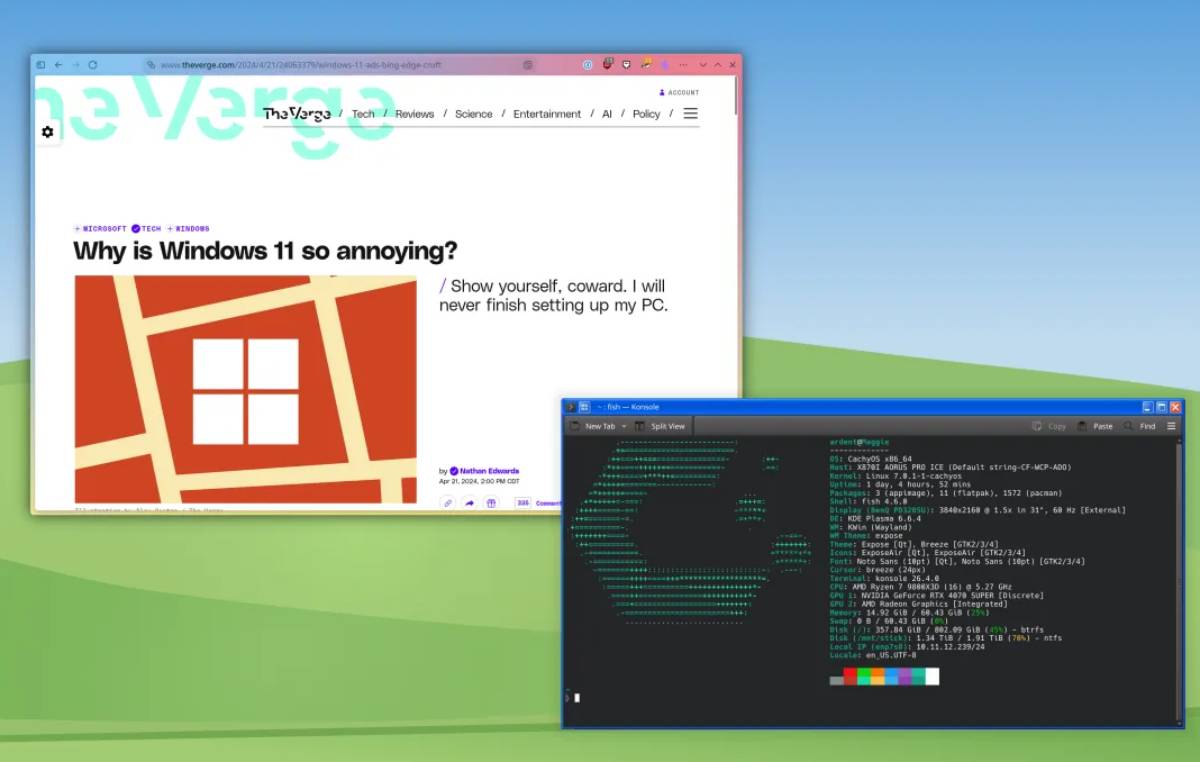
Task: Follow the Microsoft topic tag
Action: [100, 229]
